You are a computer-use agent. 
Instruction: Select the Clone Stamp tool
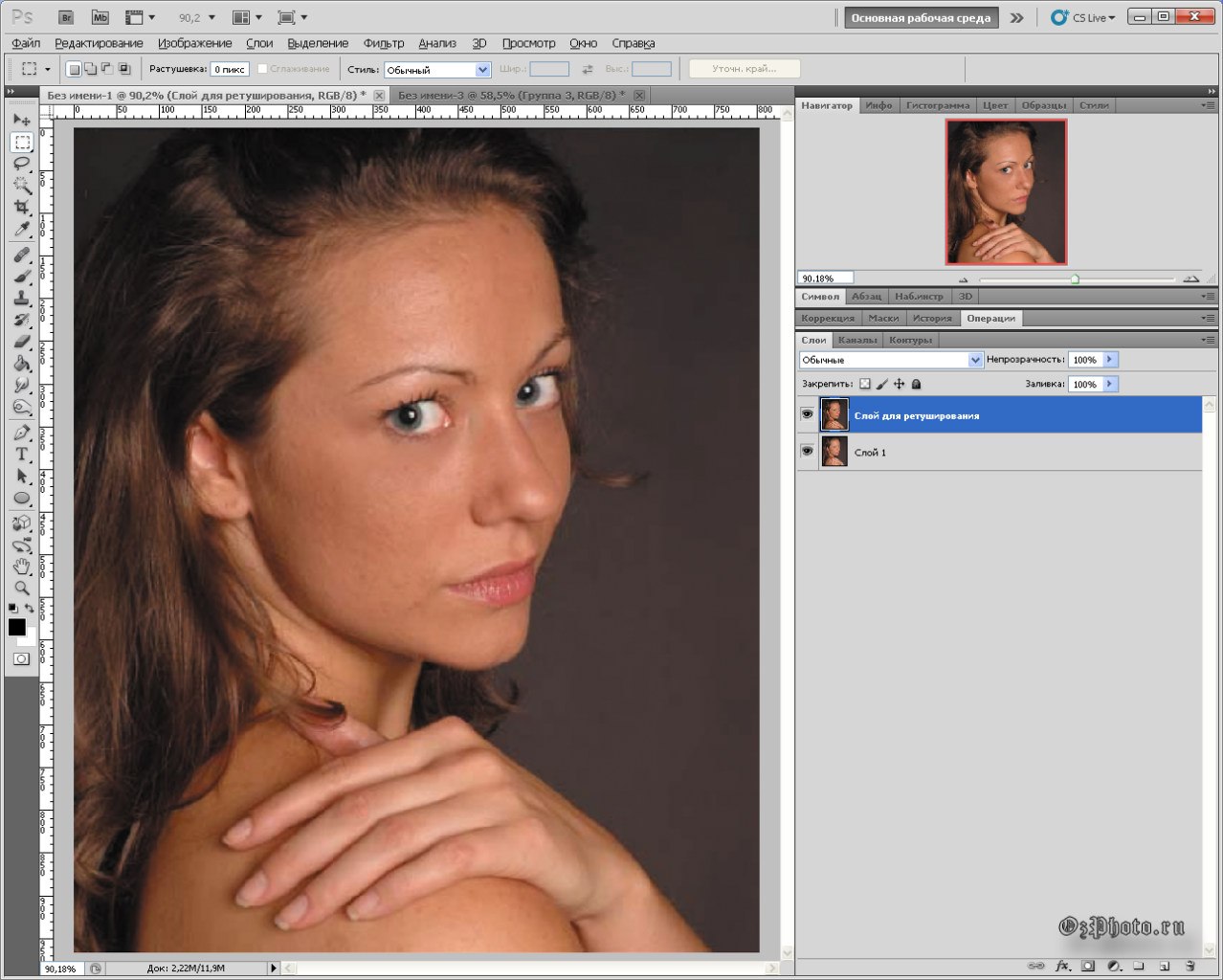(x=22, y=299)
